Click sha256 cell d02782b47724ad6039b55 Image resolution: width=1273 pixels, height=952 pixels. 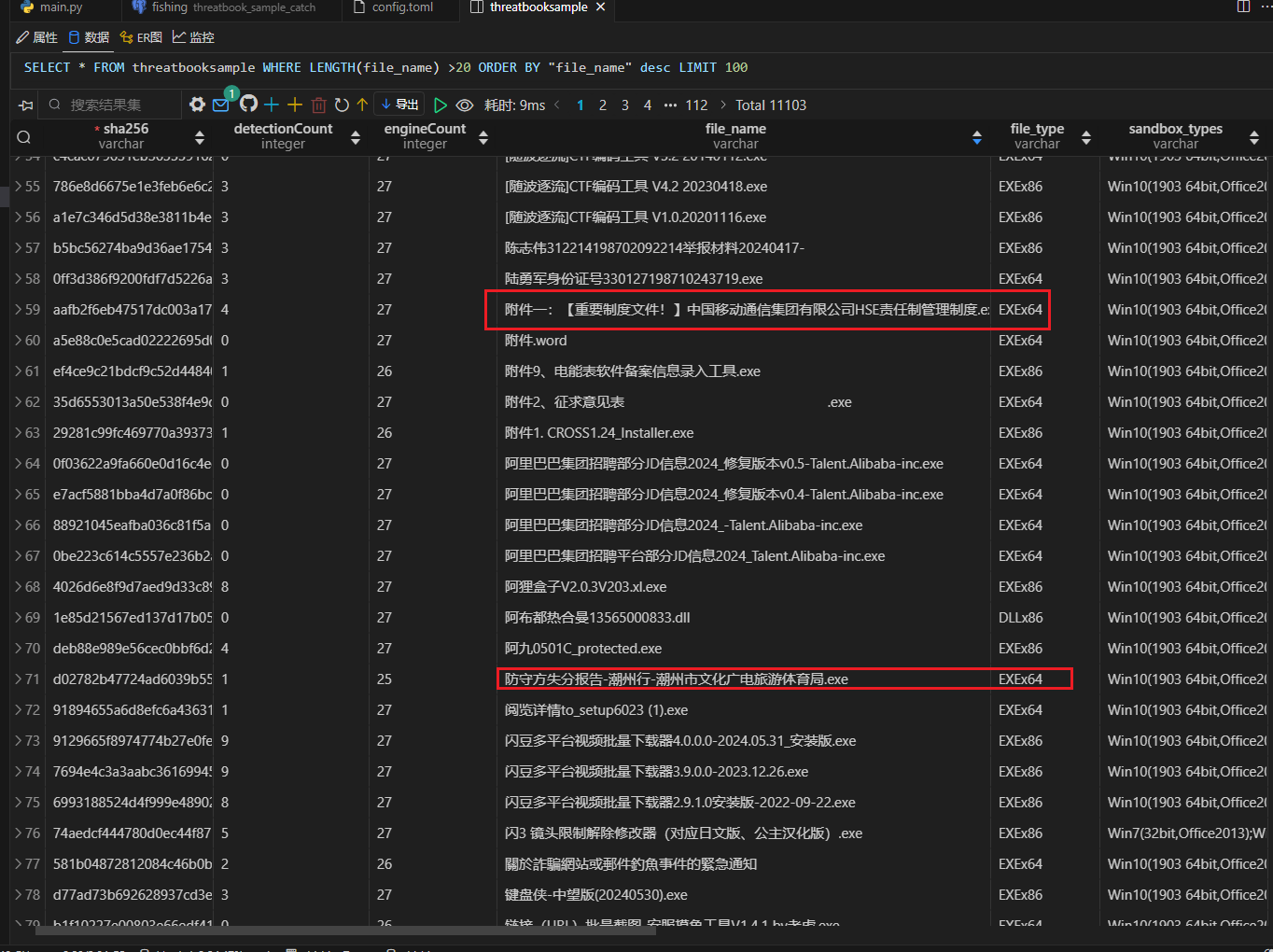pos(132,679)
